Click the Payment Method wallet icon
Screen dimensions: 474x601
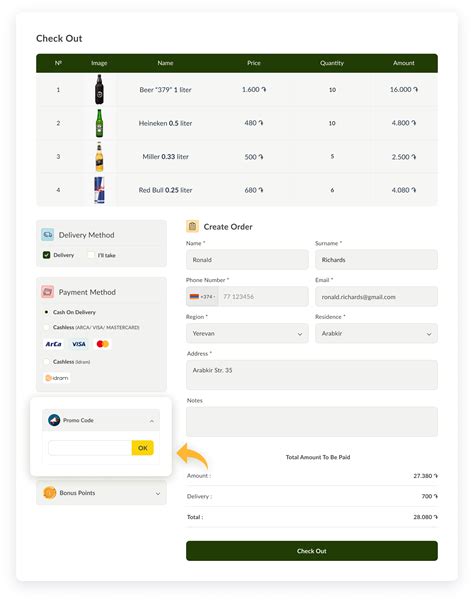click(x=48, y=292)
